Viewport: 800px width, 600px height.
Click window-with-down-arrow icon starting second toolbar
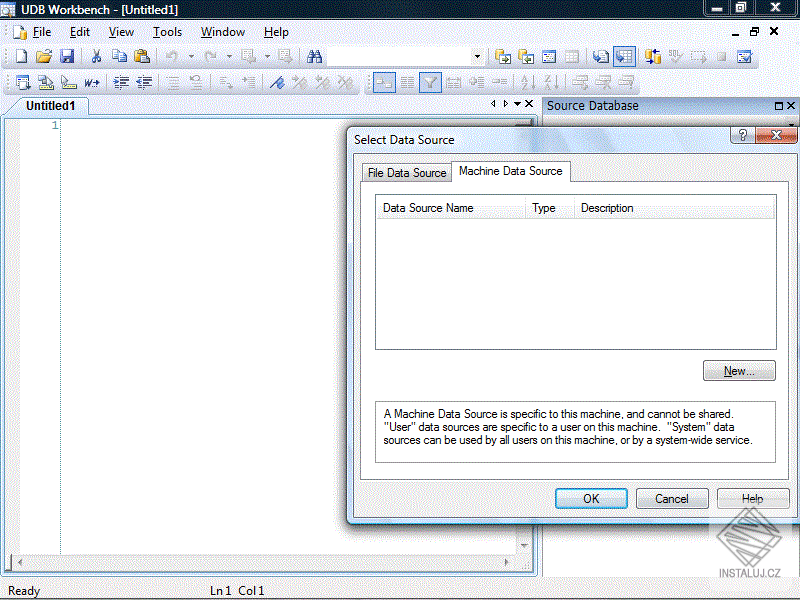23,82
